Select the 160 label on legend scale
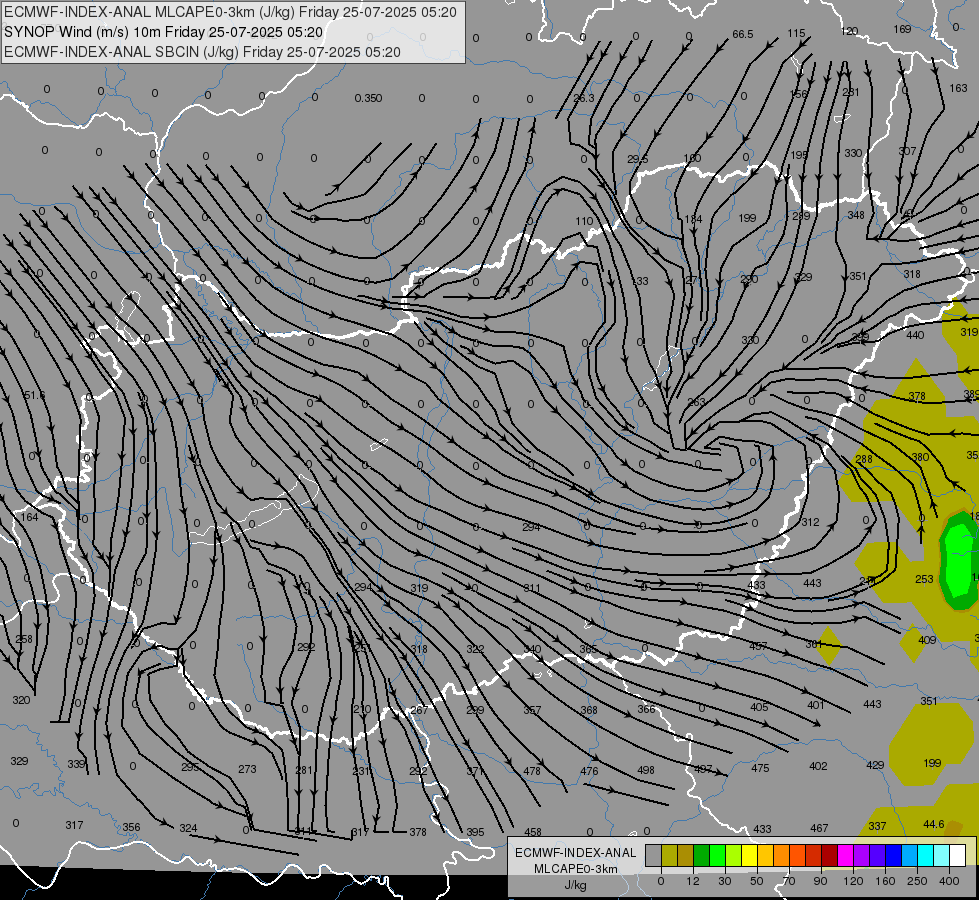979x900 pixels. click(x=885, y=881)
